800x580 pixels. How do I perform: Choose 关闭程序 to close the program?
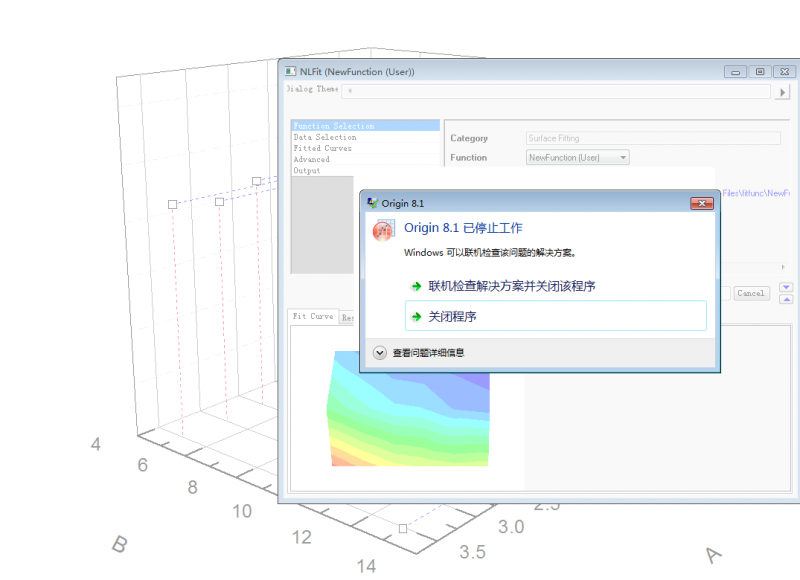[x=556, y=316]
